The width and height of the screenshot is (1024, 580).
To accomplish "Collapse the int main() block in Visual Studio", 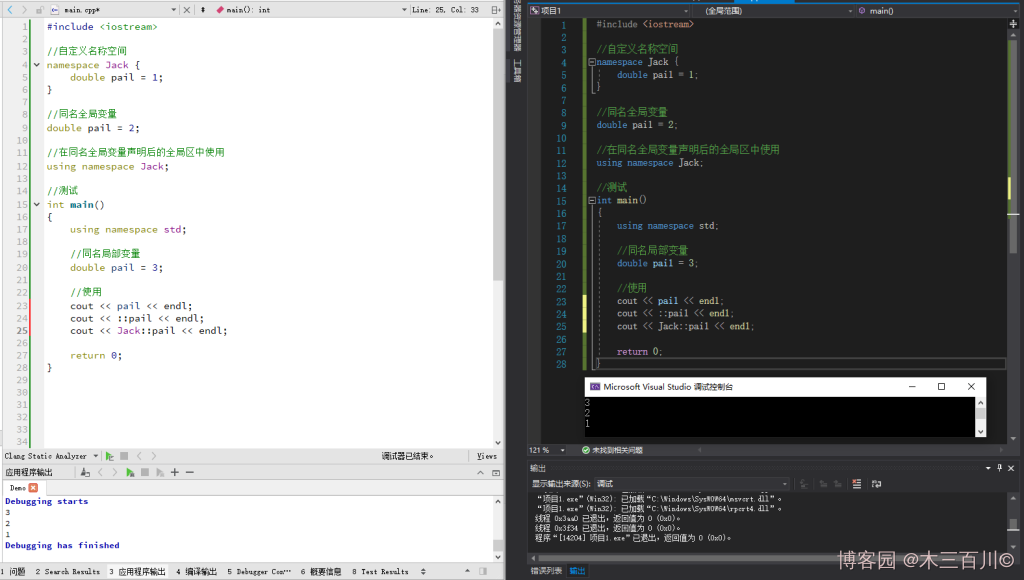I will (x=592, y=201).
